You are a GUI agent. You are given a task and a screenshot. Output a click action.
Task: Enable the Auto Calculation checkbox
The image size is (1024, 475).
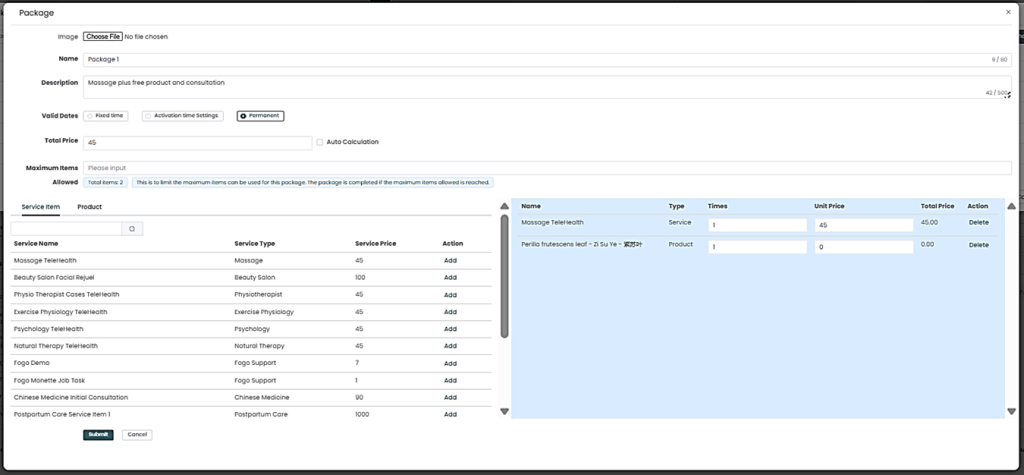pyautogui.click(x=320, y=142)
